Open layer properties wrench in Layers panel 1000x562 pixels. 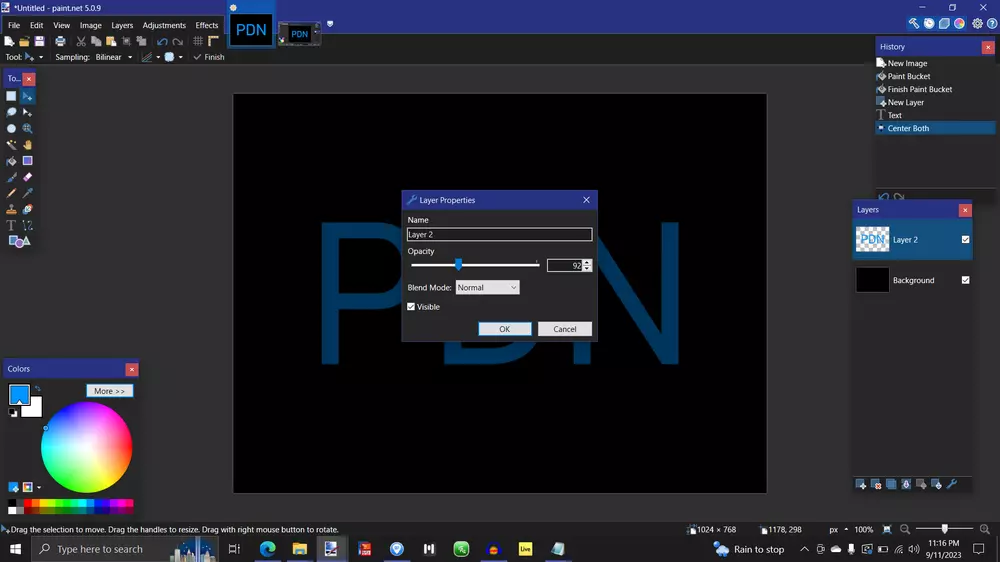(x=952, y=485)
